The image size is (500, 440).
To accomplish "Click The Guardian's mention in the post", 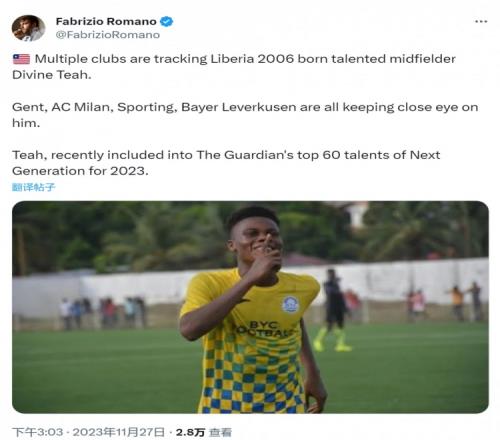I will click(245, 155).
